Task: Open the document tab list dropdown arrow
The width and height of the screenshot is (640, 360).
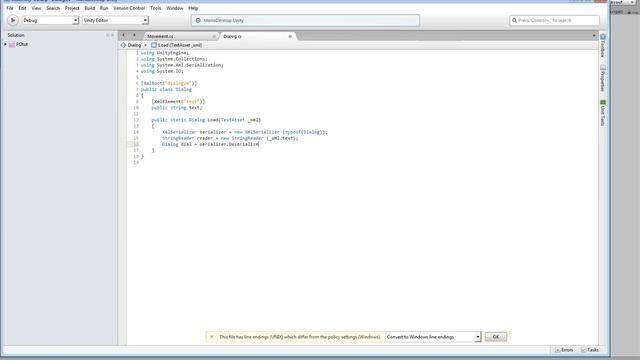Action: 594,36
